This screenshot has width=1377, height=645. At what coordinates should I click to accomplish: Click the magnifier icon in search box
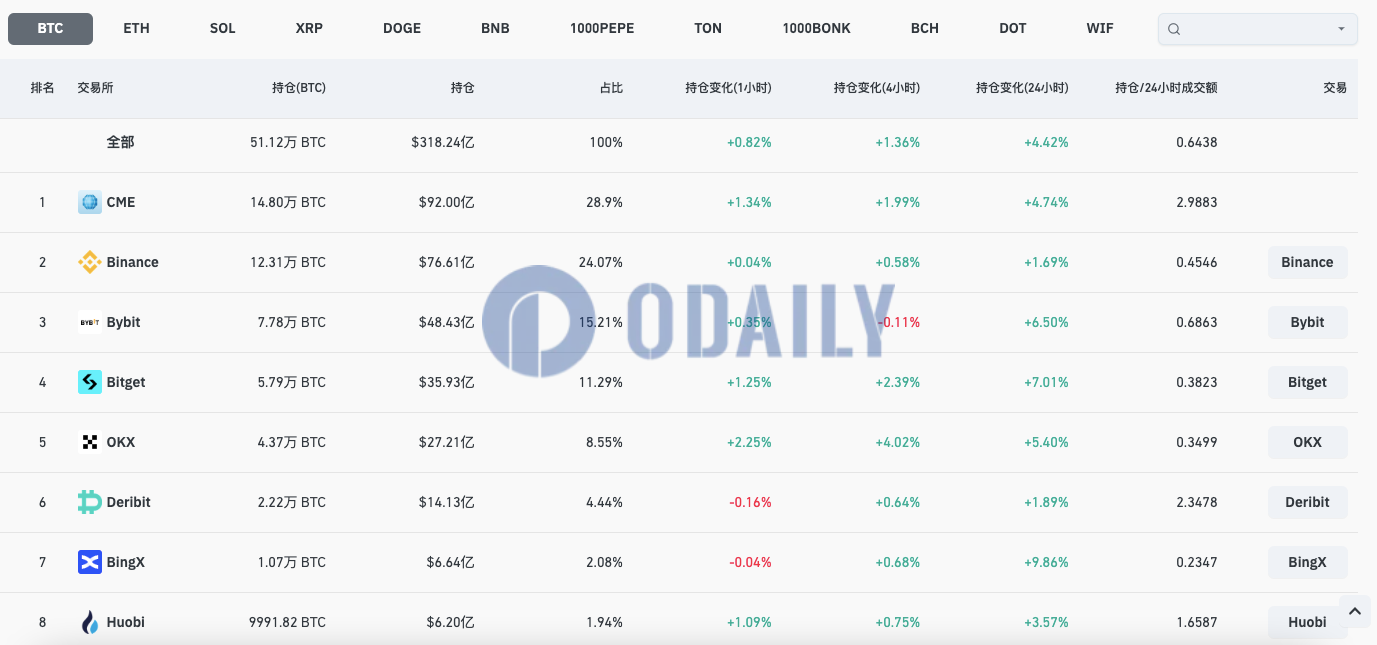pyautogui.click(x=1174, y=29)
